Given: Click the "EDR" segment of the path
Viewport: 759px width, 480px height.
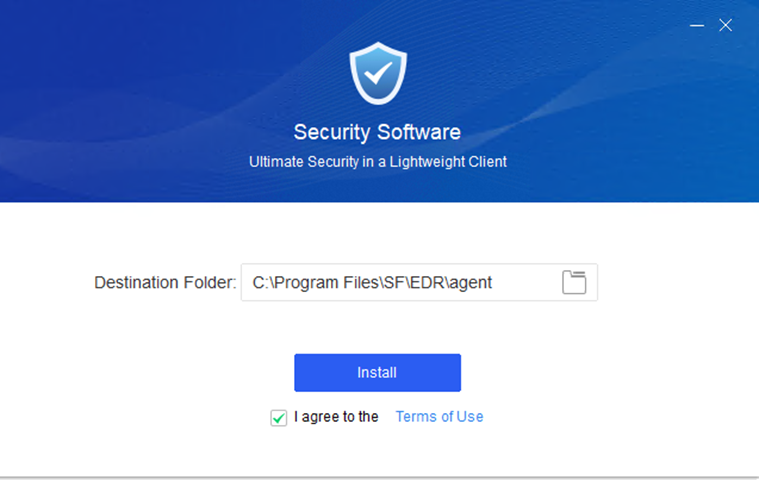Looking at the screenshot, I should click(423, 283).
